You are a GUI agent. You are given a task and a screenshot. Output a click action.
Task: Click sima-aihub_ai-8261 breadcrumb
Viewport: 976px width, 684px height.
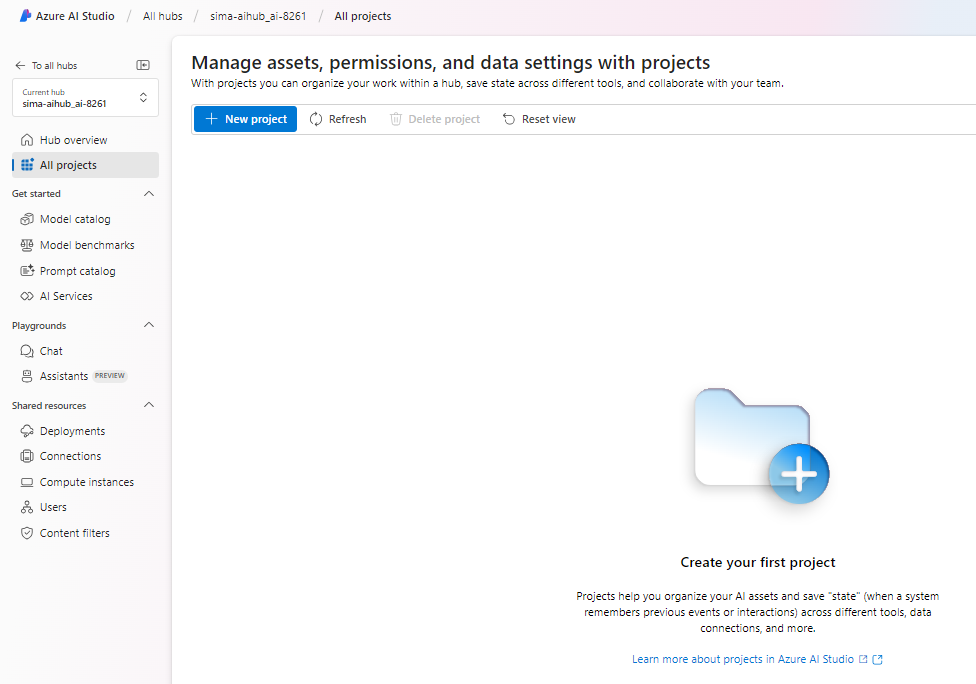click(x=258, y=16)
